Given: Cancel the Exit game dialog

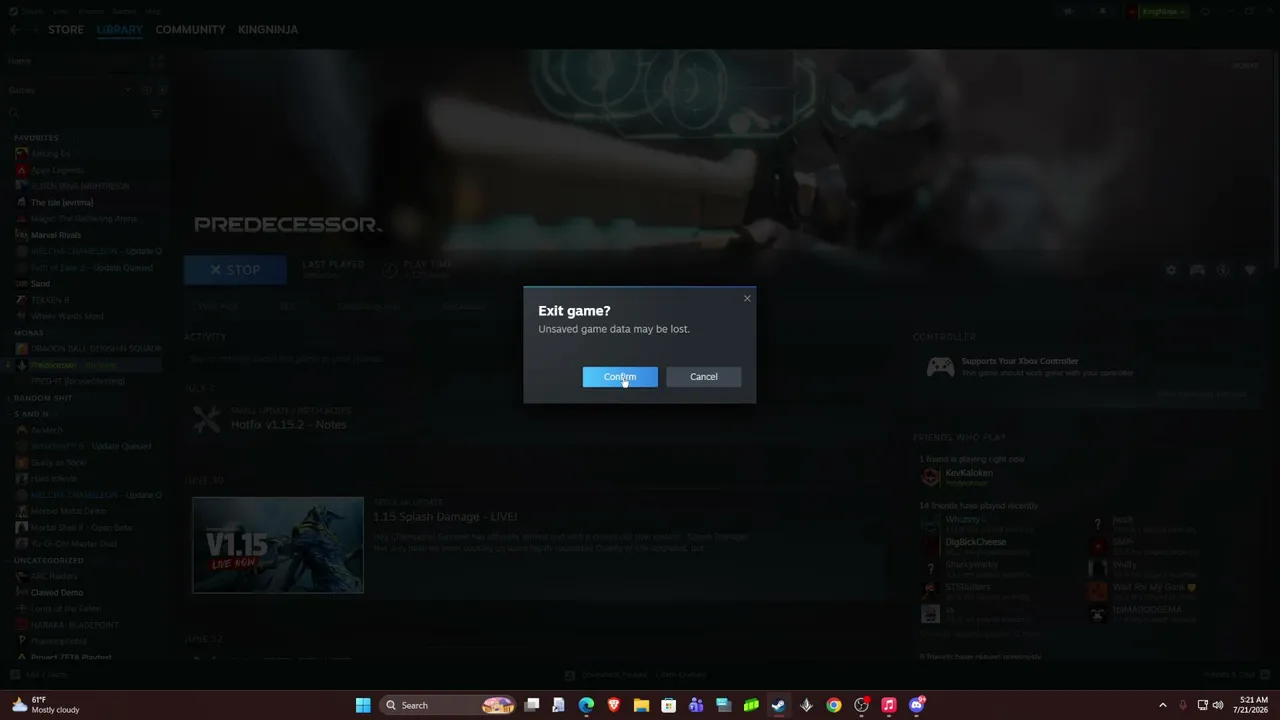Looking at the screenshot, I should point(703,377).
